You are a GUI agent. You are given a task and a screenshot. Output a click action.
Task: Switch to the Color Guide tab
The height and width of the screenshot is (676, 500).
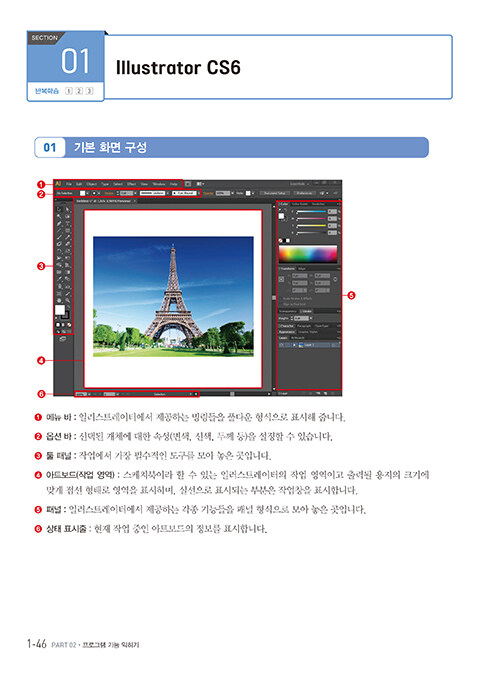[300, 204]
